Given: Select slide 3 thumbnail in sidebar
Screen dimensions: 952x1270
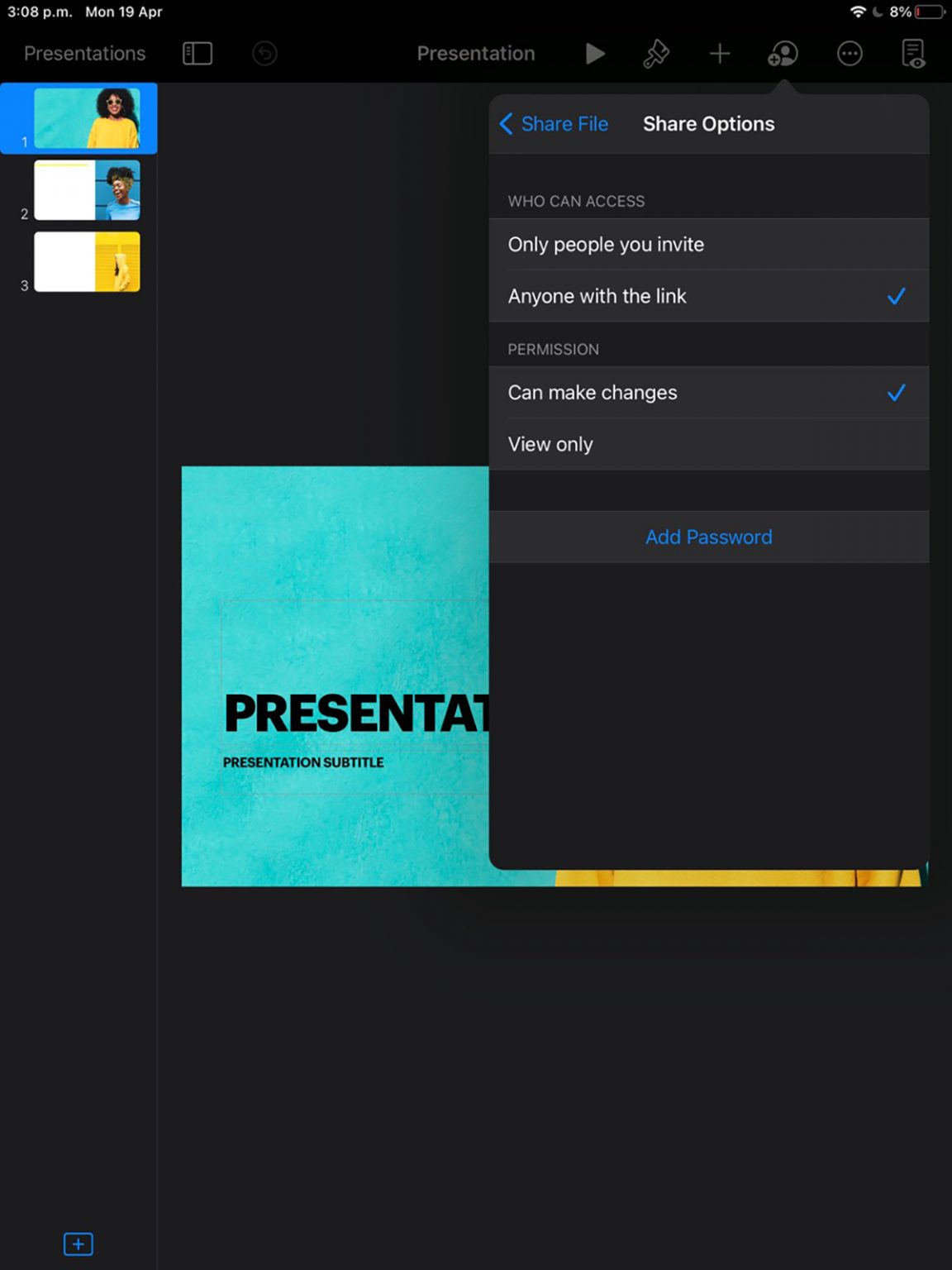Looking at the screenshot, I should (86, 263).
